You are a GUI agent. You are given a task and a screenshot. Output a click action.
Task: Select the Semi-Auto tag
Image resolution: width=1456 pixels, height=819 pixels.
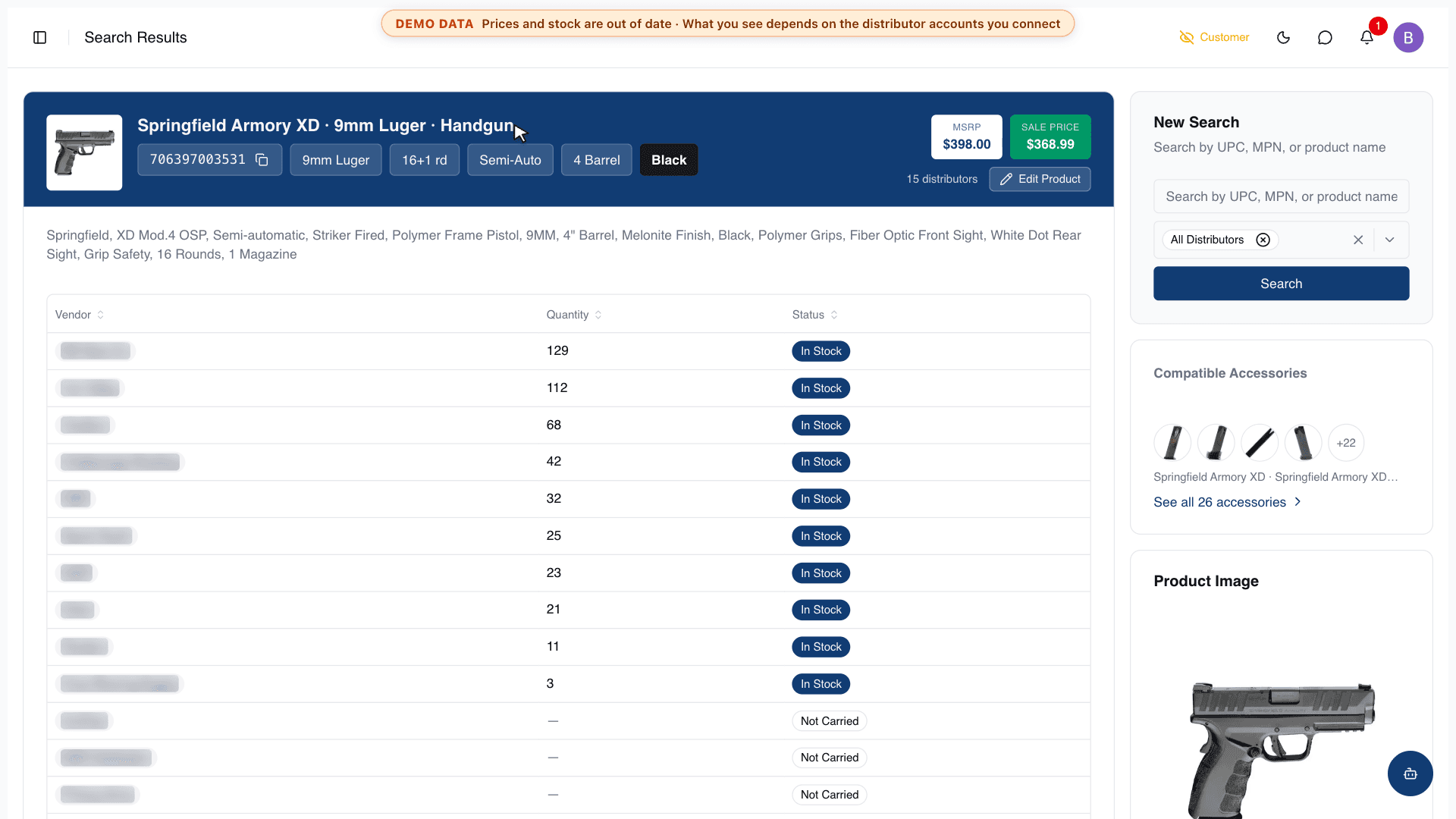(510, 160)
